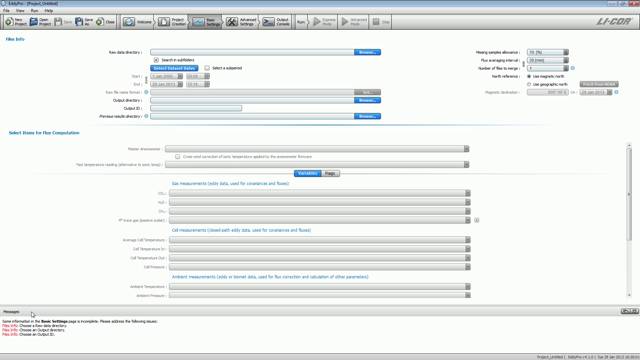The height and width of the screenshot is (360, 640).
Task: Toggle Search in subfolders checkbox
Action: (156, 60)
